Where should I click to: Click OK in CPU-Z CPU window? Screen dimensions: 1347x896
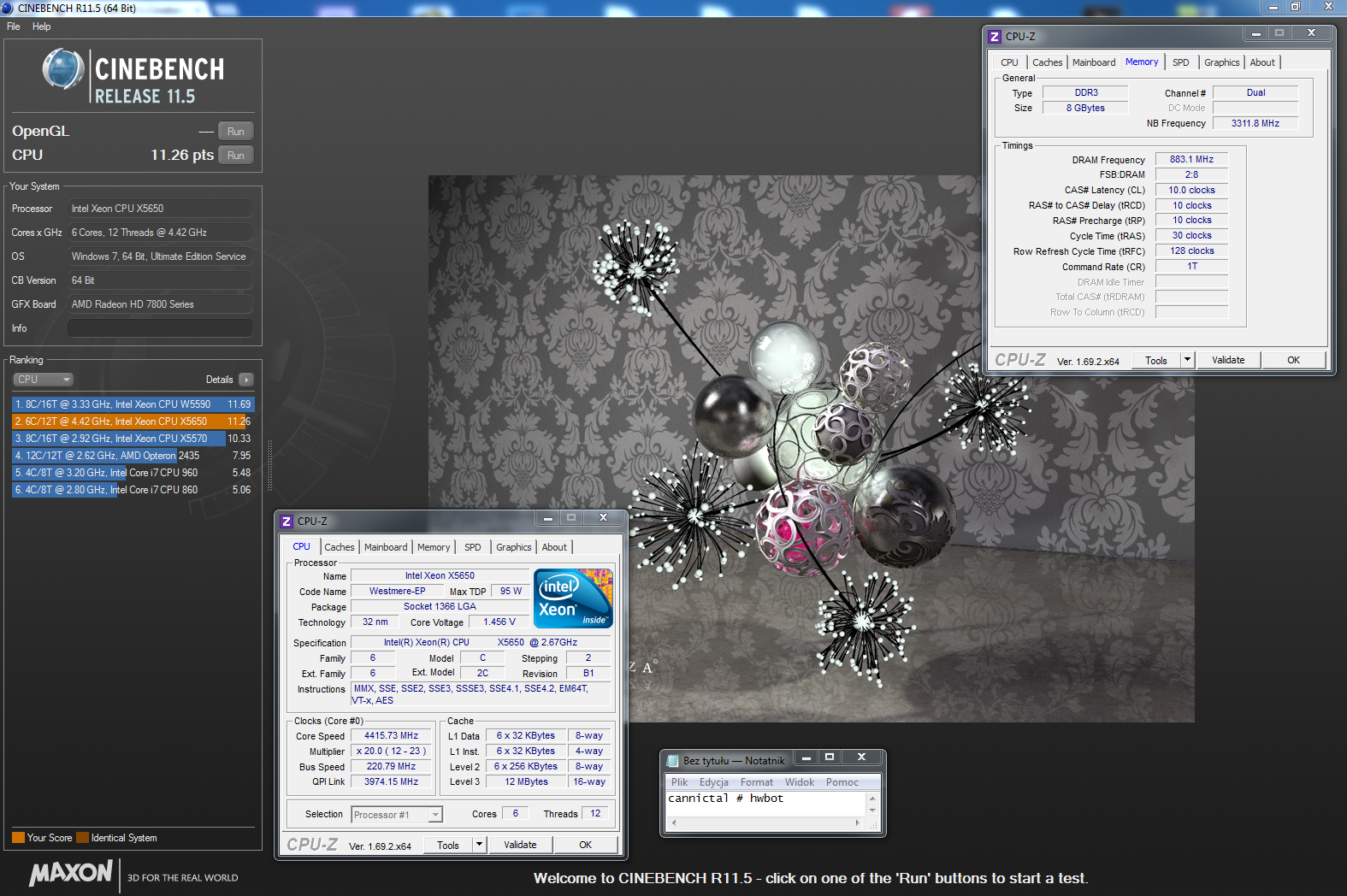coord(585,845)
